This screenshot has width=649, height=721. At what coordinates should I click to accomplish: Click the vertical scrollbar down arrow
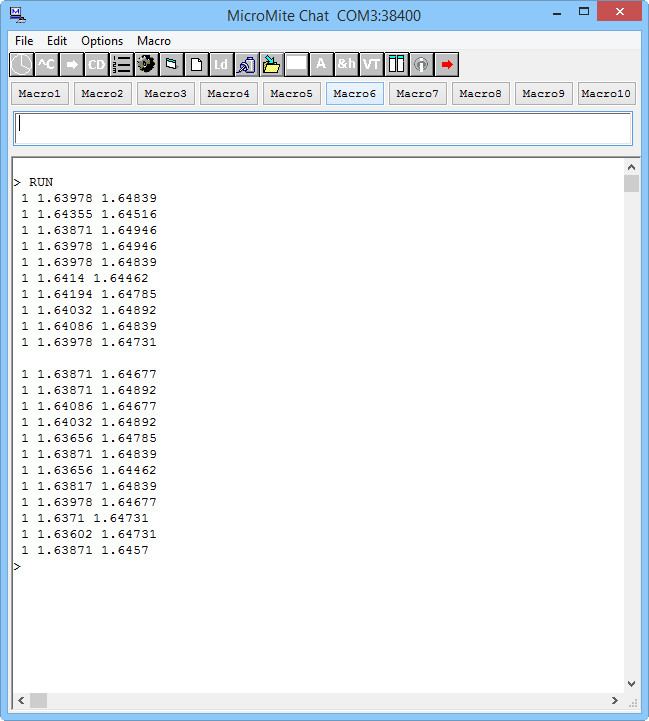tap(632, 684)
